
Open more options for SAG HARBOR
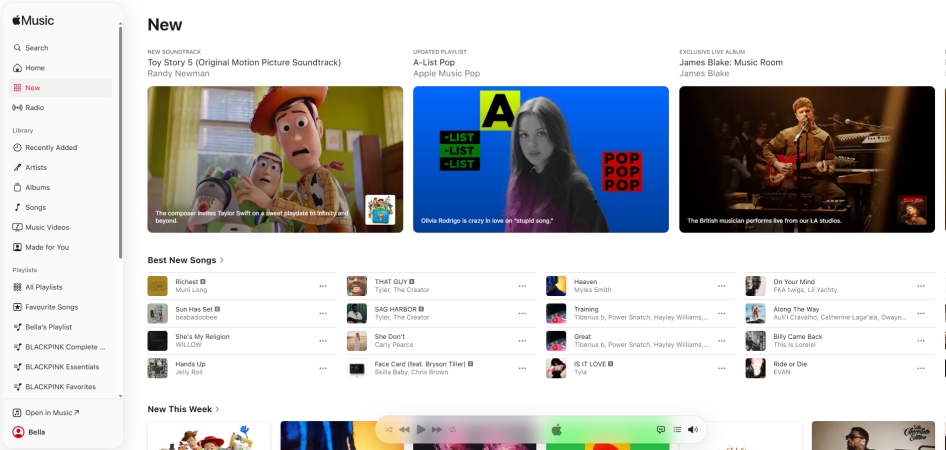click(x=522, y=314)
